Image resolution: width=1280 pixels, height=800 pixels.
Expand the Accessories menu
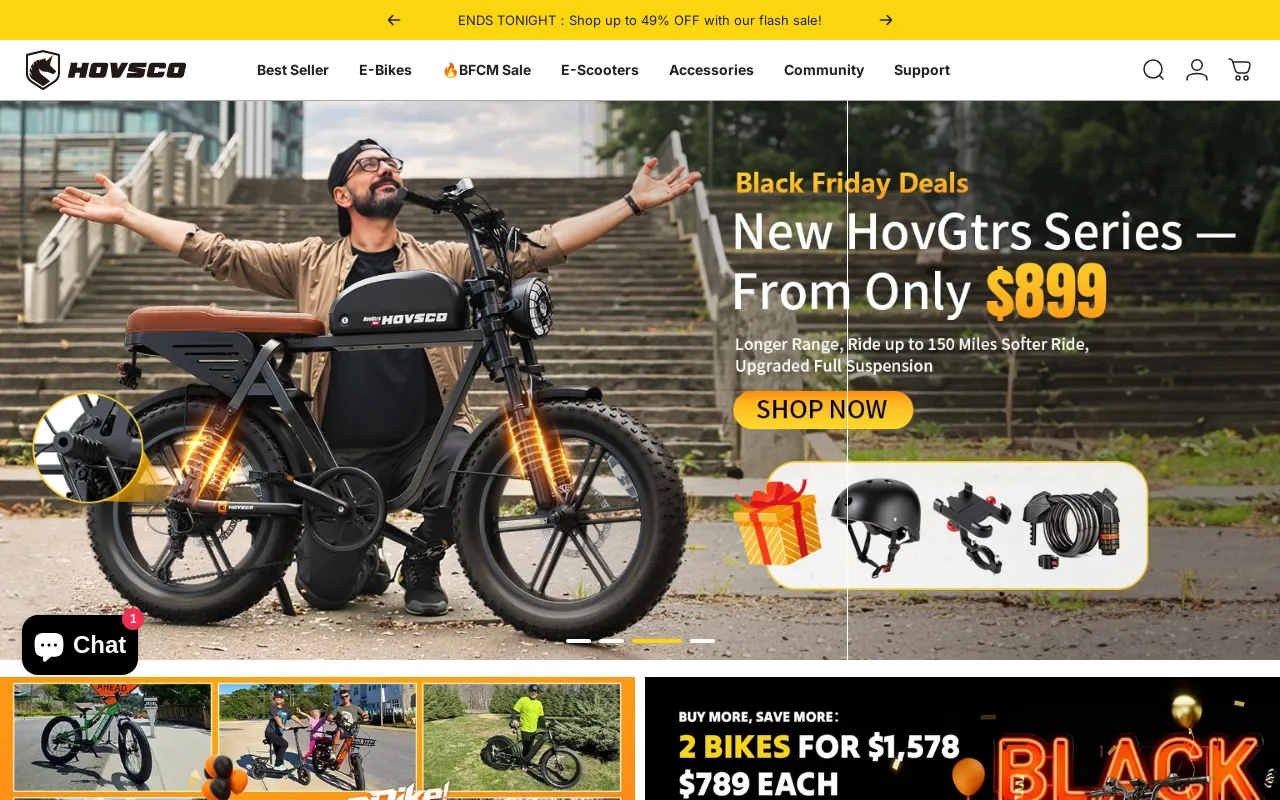point(711,70)
